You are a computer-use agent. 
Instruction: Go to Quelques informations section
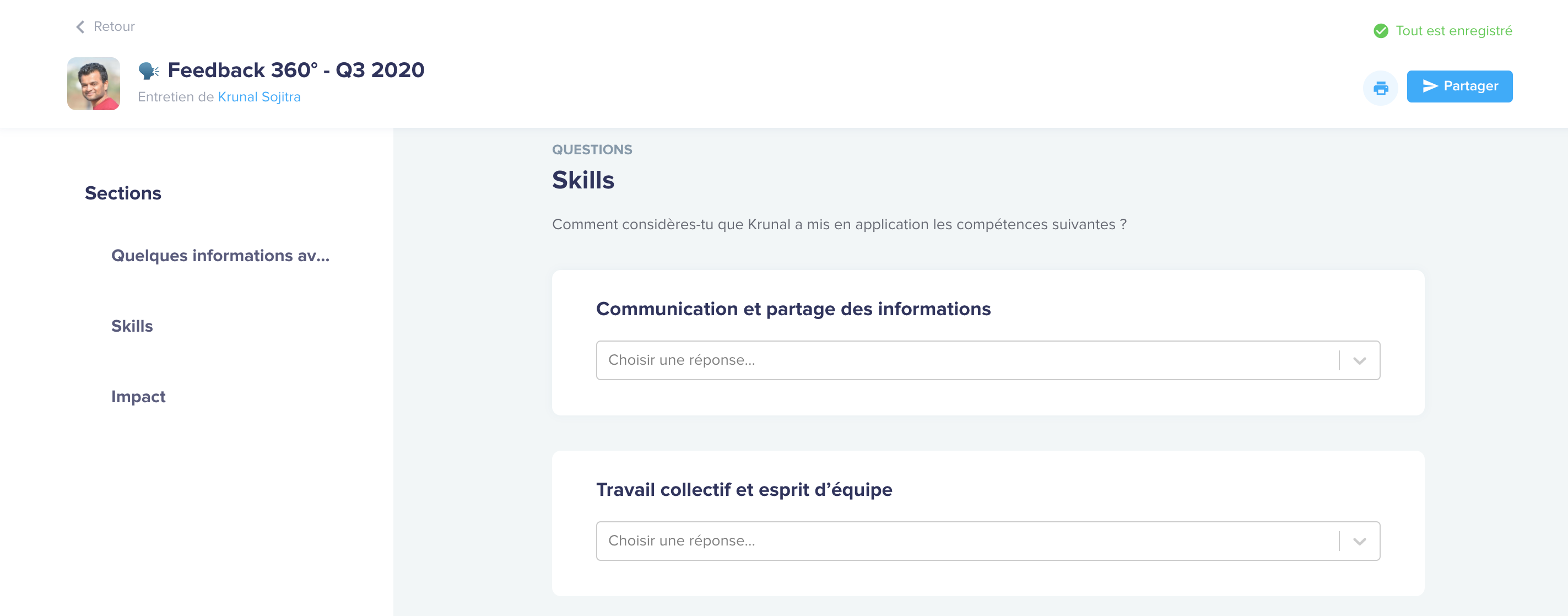[220, 256]
